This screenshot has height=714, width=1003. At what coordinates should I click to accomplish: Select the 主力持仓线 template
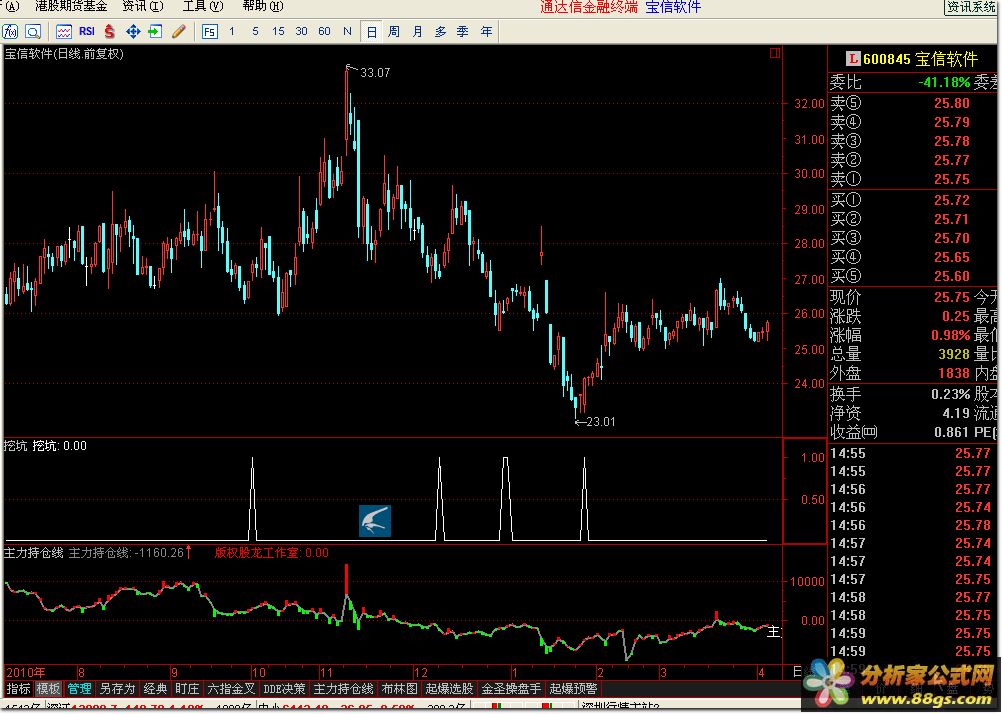coord(344,689)
